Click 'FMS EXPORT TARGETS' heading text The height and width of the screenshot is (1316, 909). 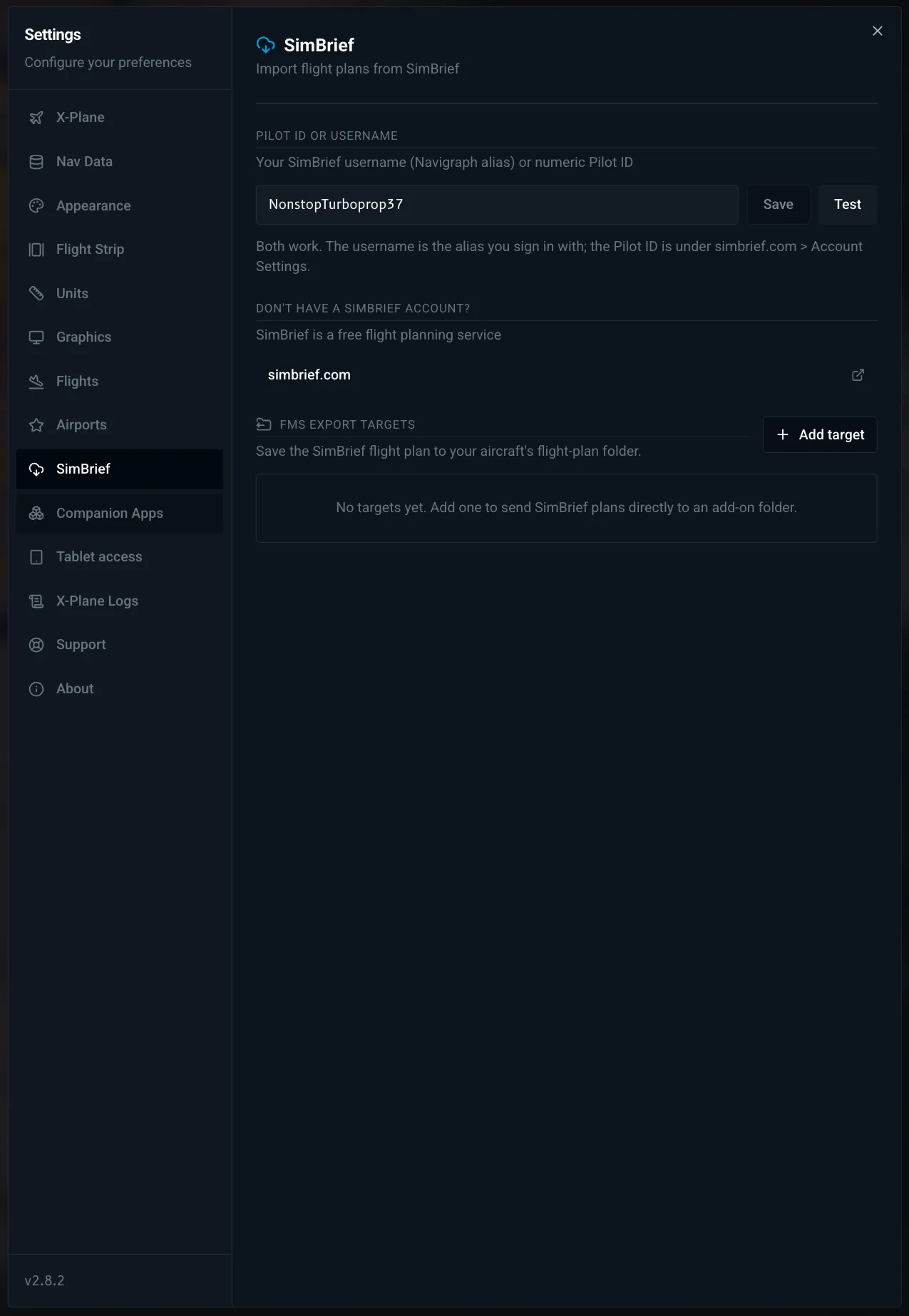347,424
